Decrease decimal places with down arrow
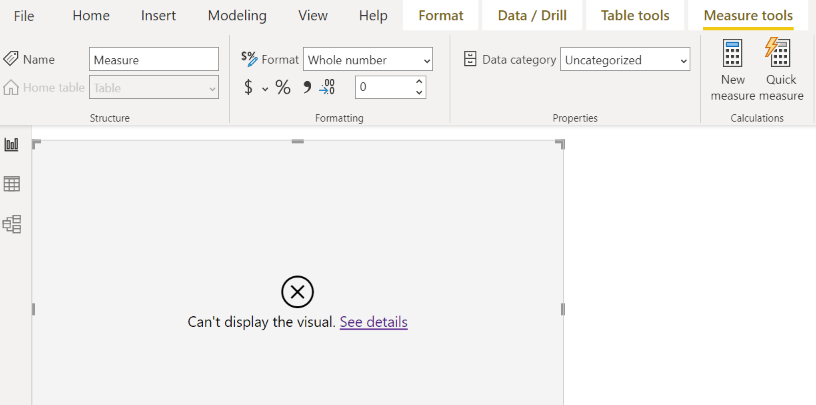The width and height of the screenshot is (816, 405). [419, 93]
